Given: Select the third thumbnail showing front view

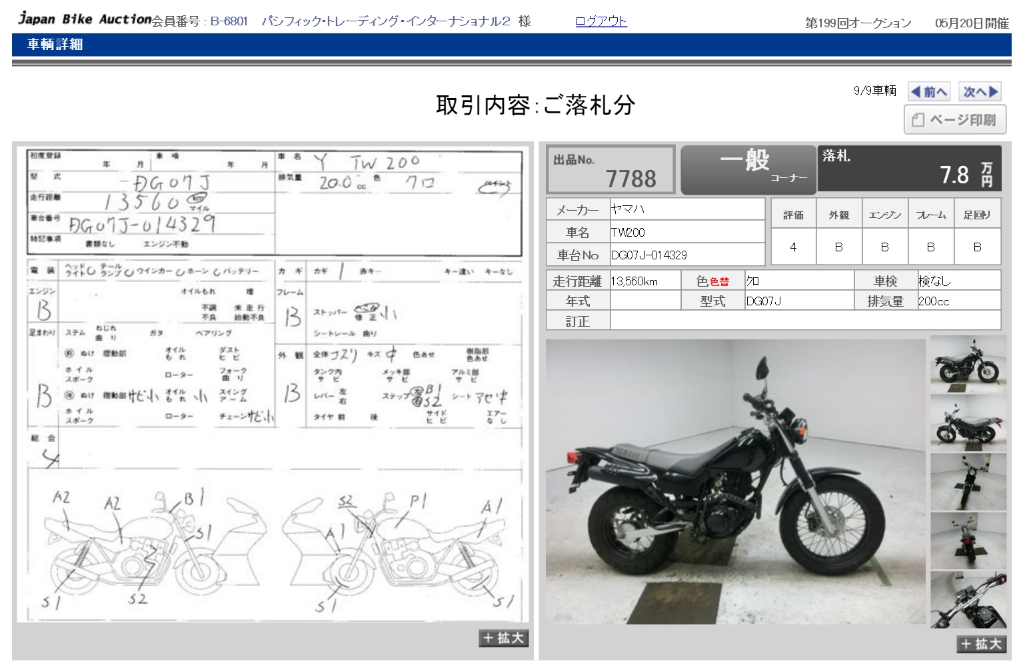Looking at the screenshot, I should click(x=968, y=482).
